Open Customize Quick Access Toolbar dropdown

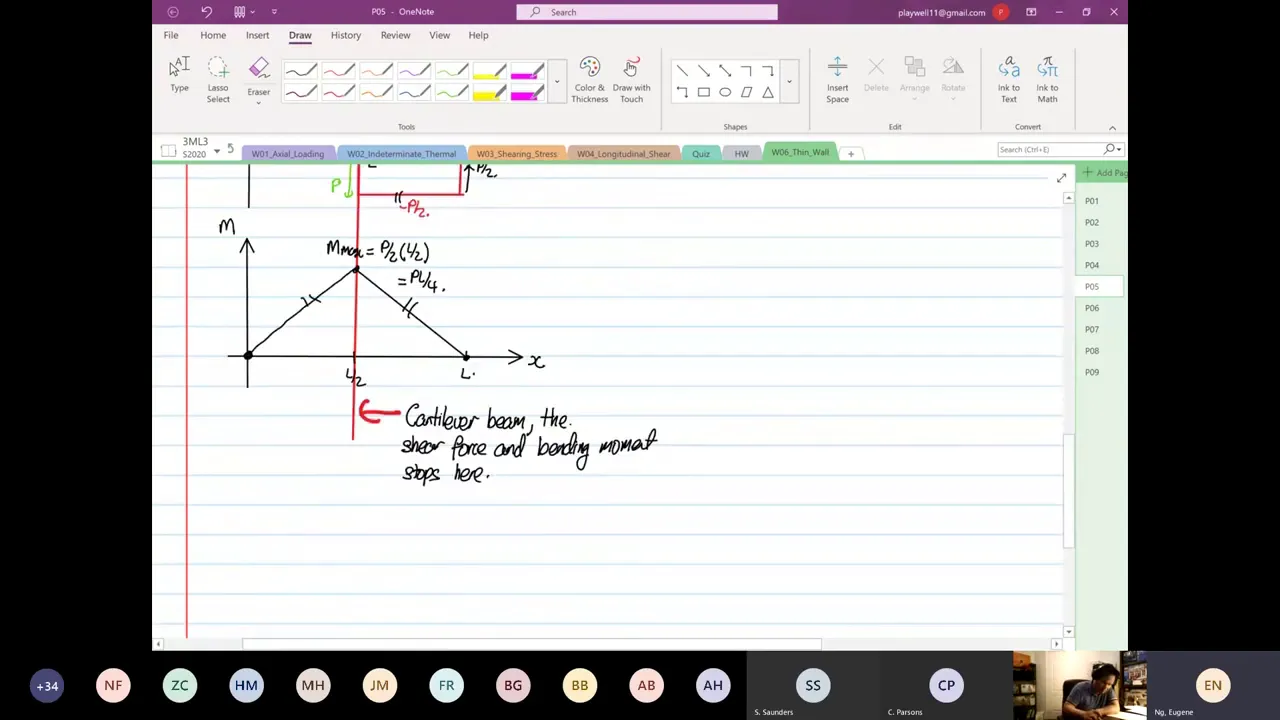click(274, 12)
